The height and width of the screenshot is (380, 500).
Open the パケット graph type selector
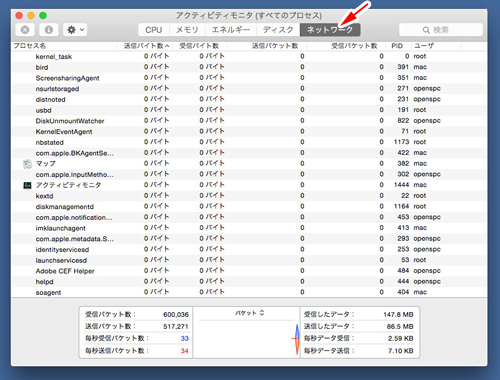(x=249, y=313)
